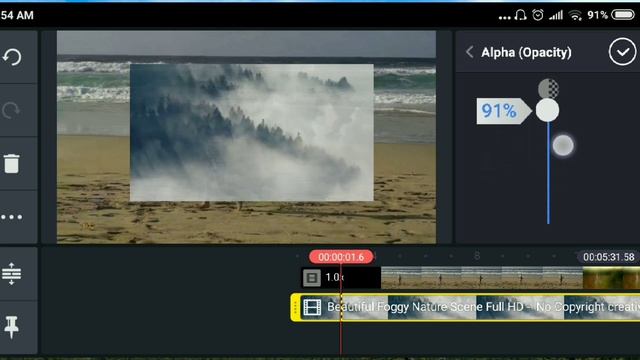Tap the film strip icon on foggy layer
The width and height of the screenshot is (640, 360).
tap(312, 307)
